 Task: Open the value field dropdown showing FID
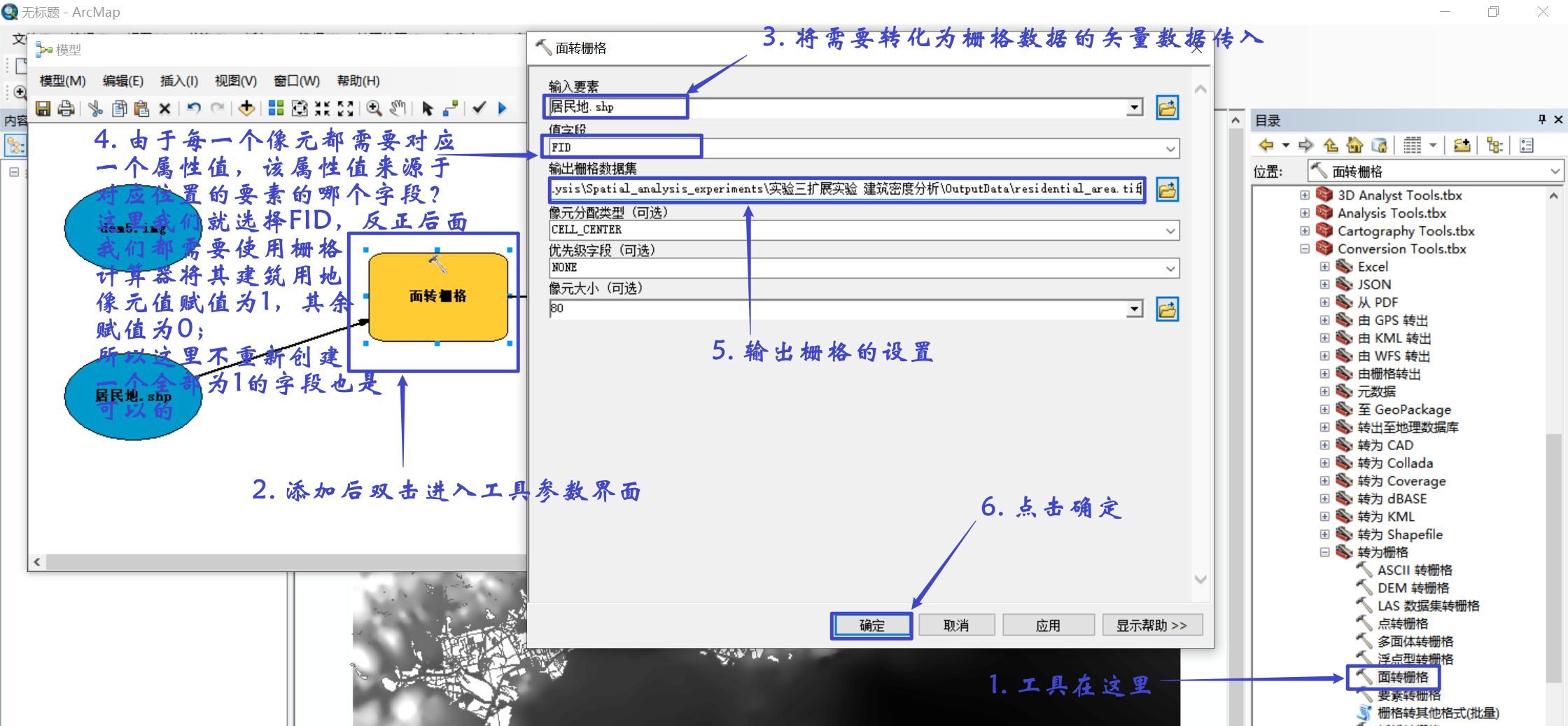tap(1170, 148)
